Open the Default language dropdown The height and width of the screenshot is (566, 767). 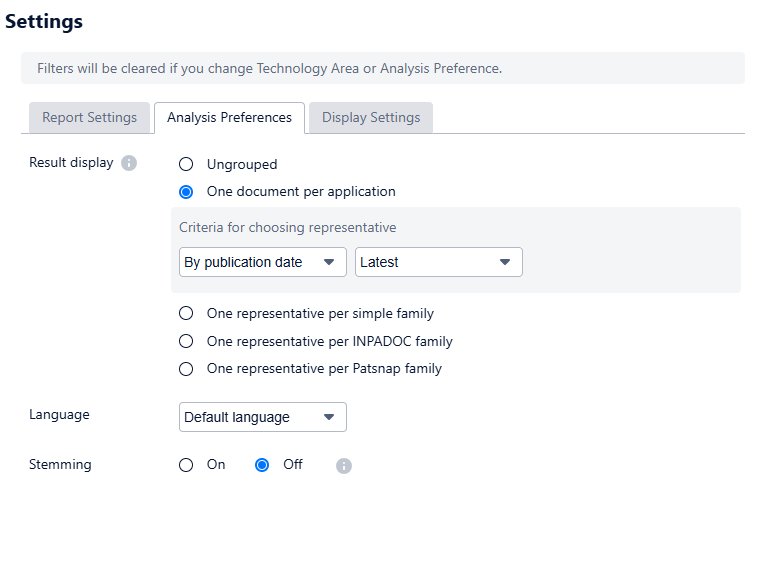click(x=262, y=417)
